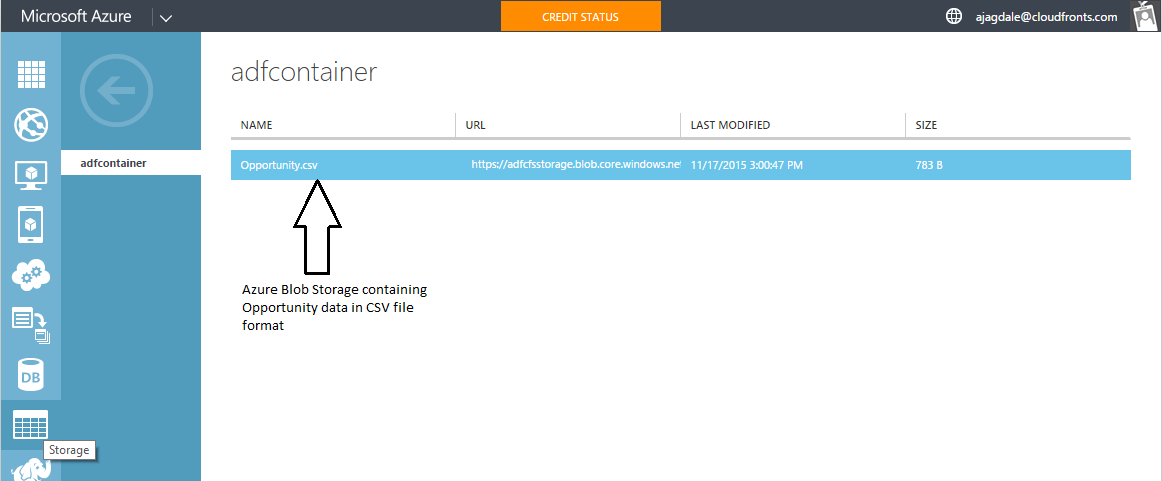Click the CREDIT STATUS button
Screen dimensions: 1162x481
[x=581, y=16]
